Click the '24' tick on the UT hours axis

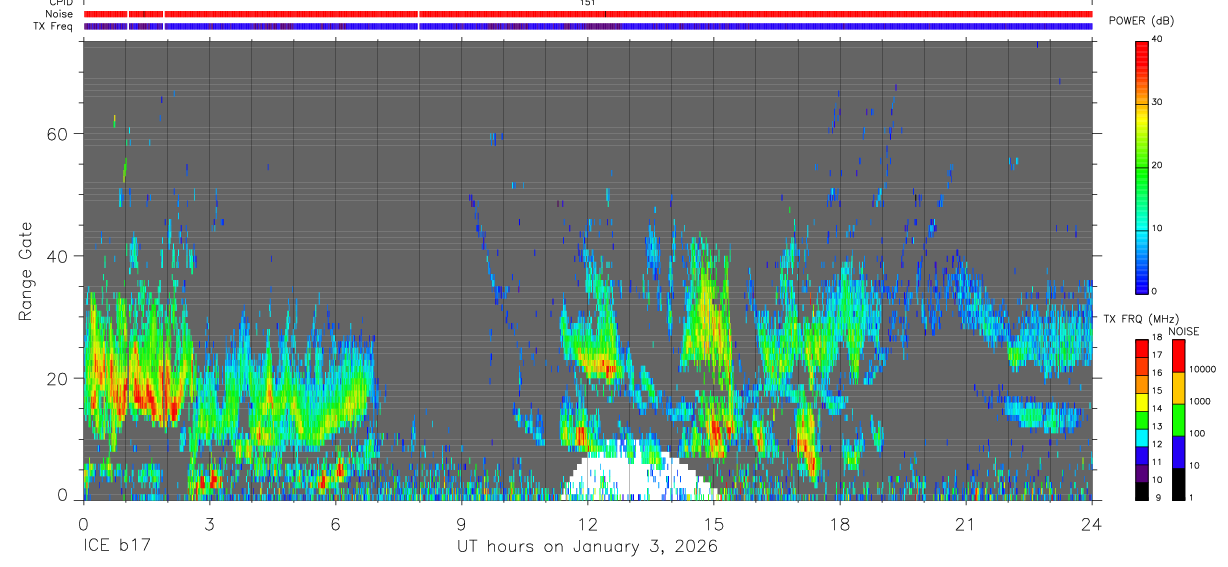1091,523
